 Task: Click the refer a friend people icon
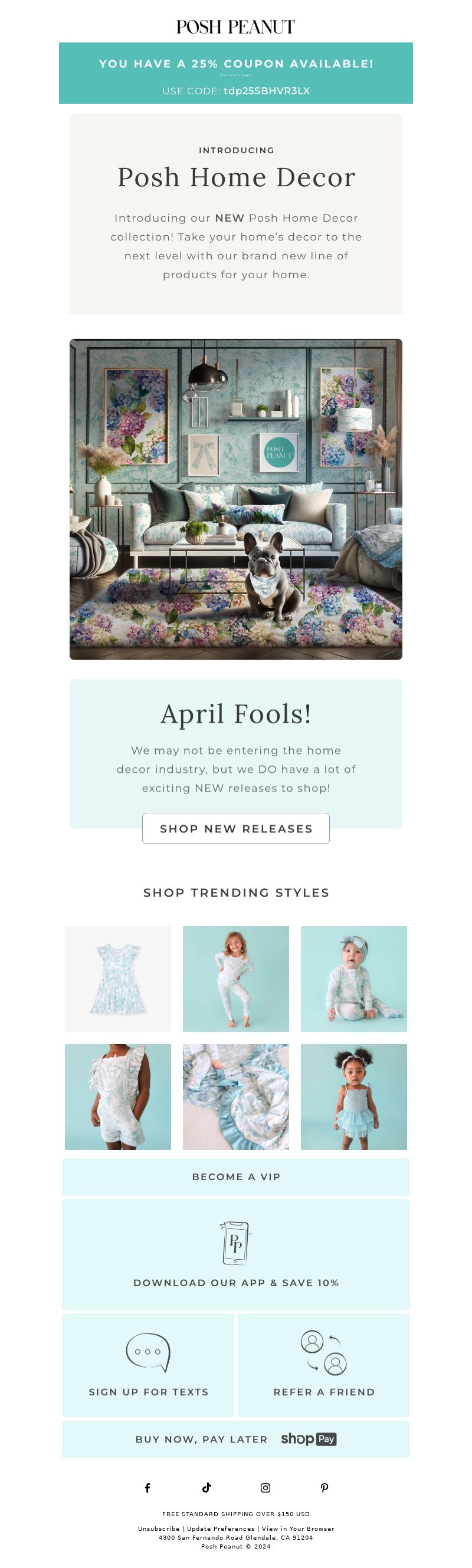pyautogui.click(x=324, y=1353)
